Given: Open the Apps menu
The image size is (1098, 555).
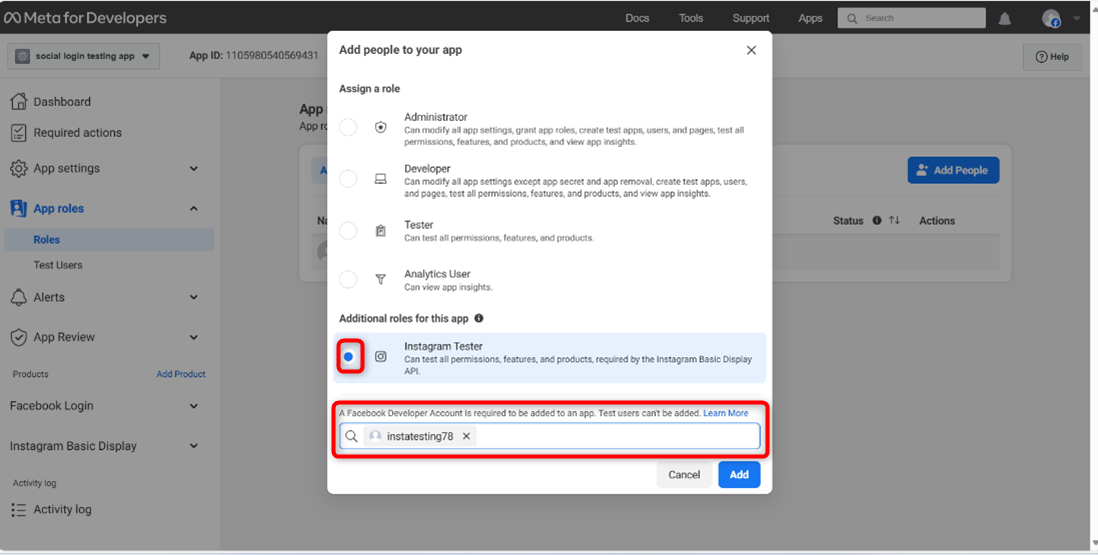Looking at the screenshot, I should pos(810,18).
